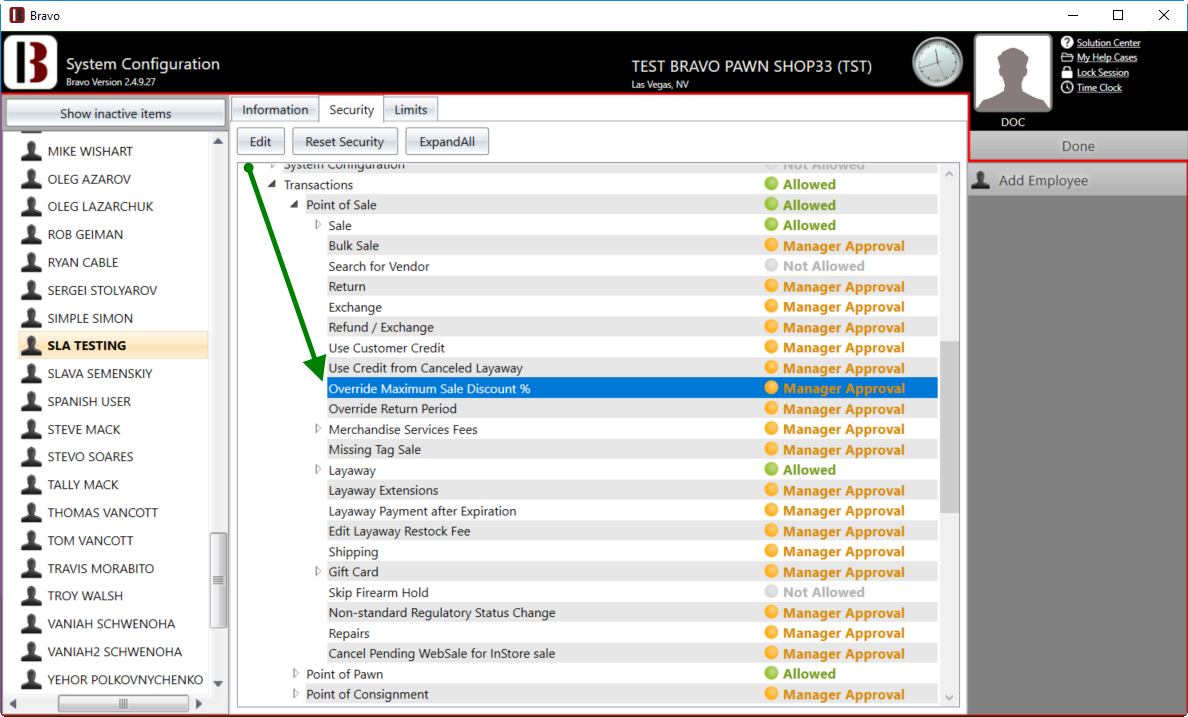
Task: Click the person icon beside ROB GEIMAN
Action: pos(31,234)
